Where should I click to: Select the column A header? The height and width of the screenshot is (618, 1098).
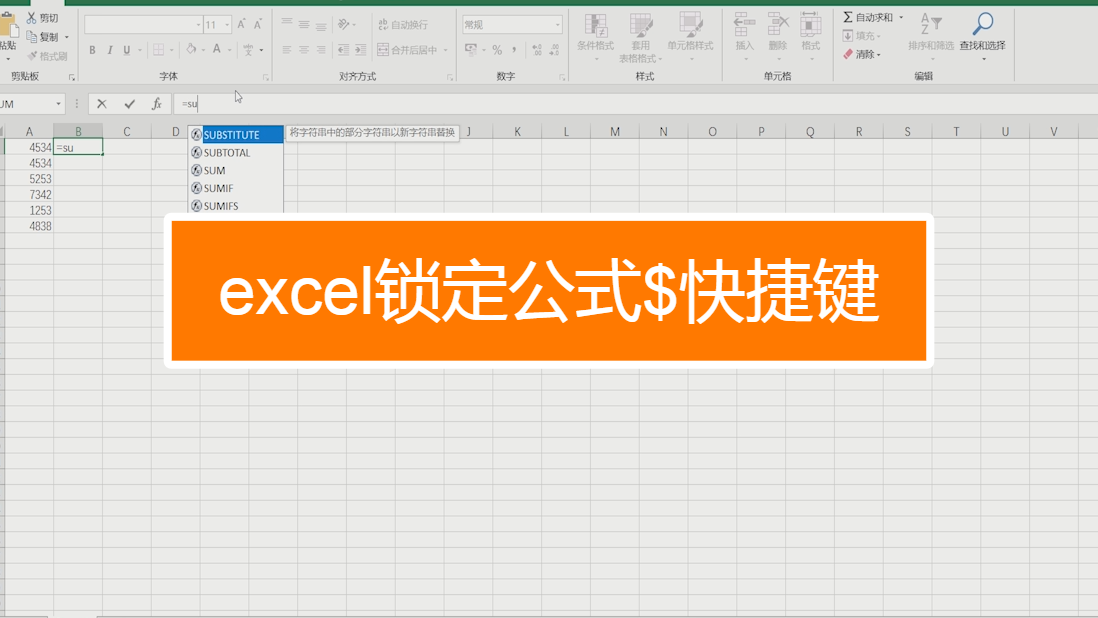point(29,132)
